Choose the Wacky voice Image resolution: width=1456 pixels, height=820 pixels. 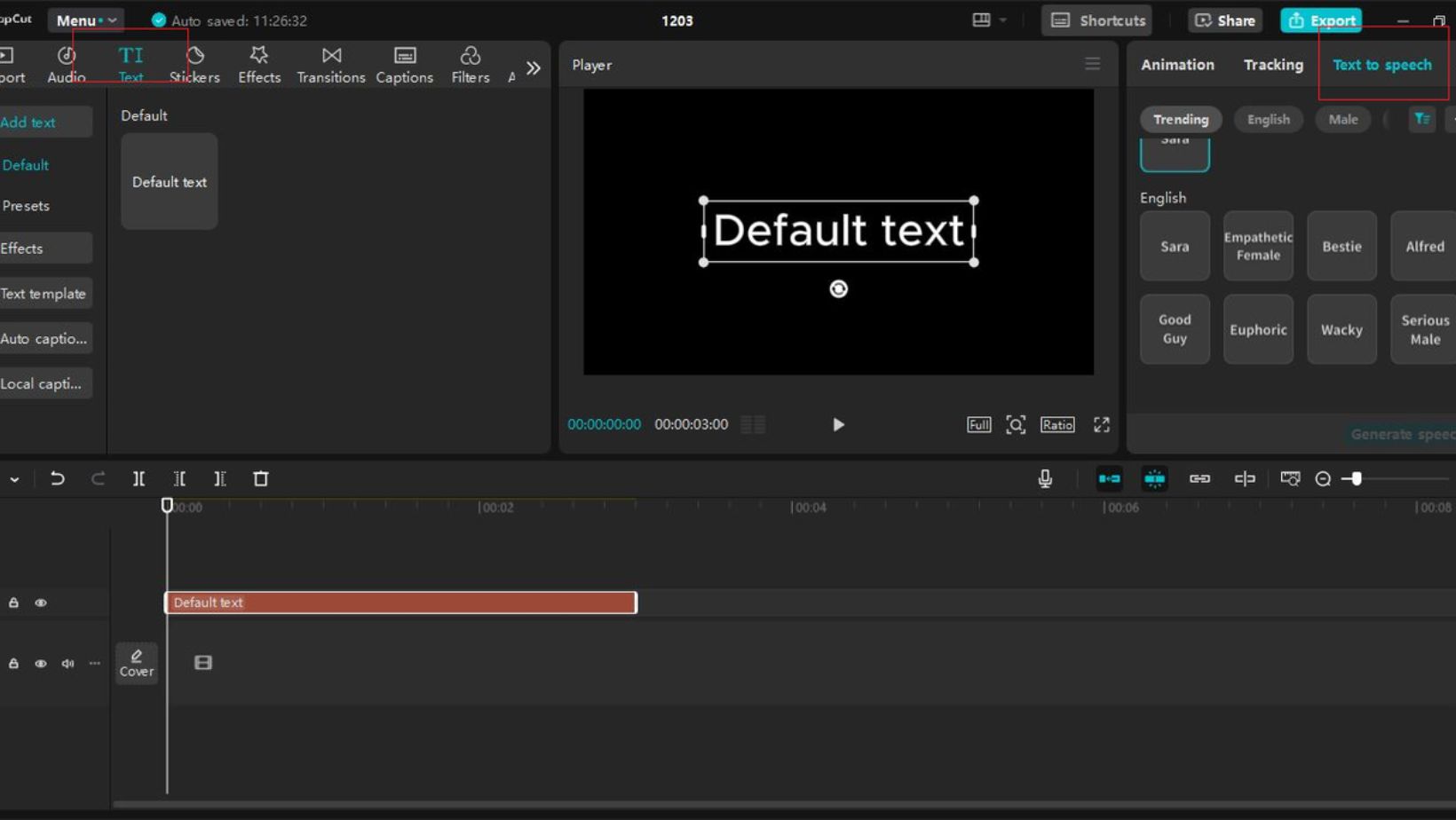[x=1341, y=329]
